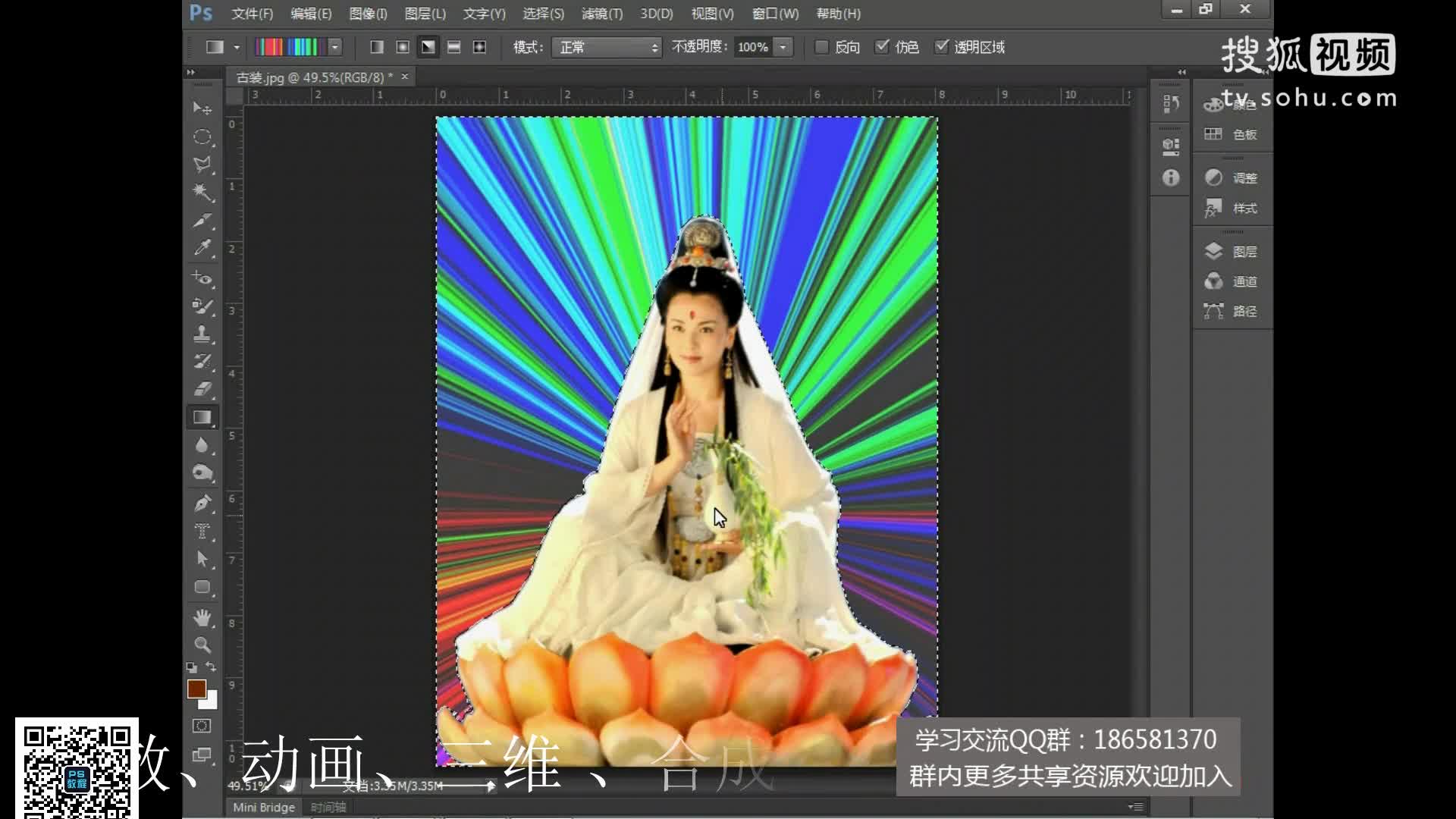Change the screen mode

click(x=202, y=755)
